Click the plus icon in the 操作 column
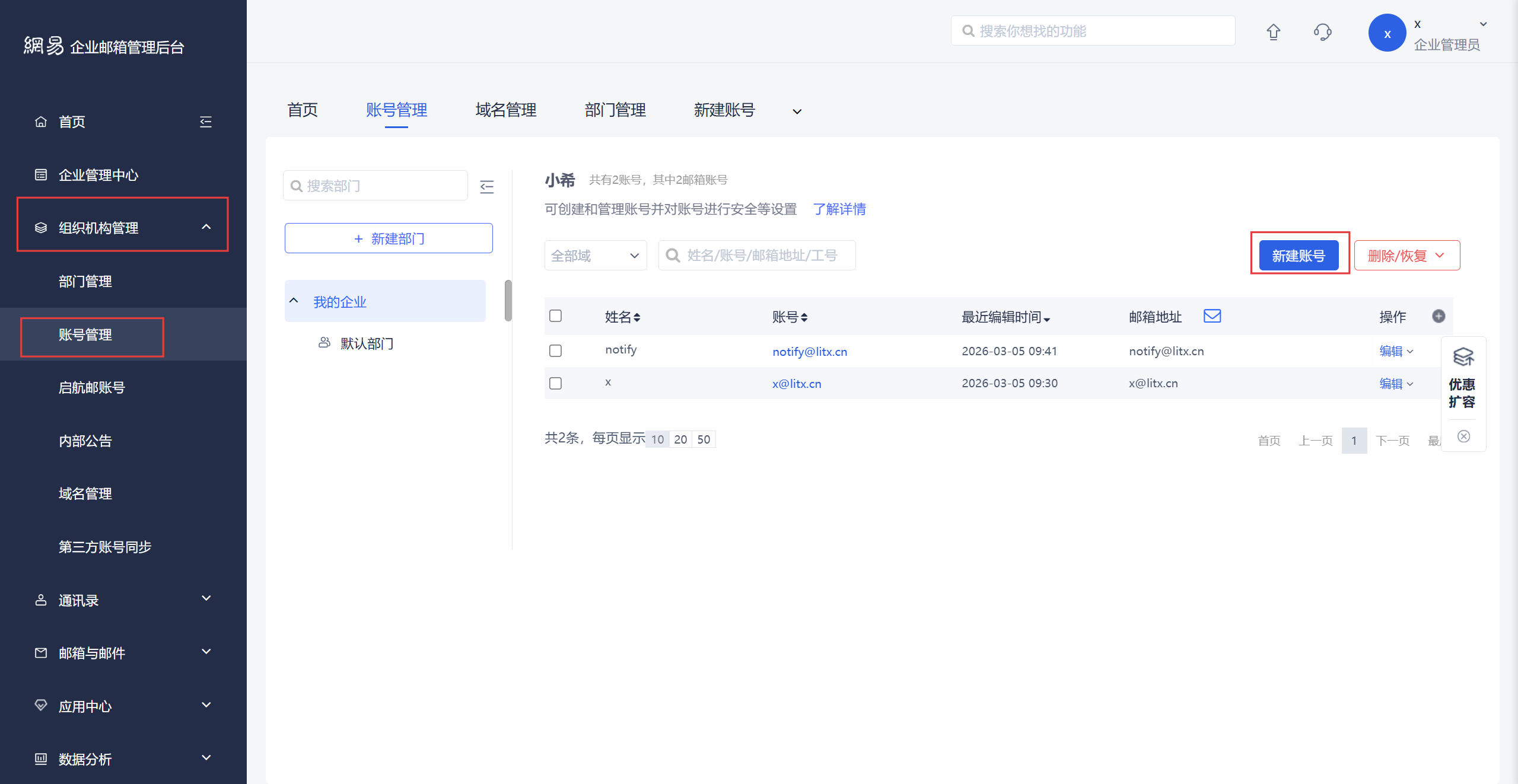This screenshot has height=784, width=1518. [x=1439, y=316]
